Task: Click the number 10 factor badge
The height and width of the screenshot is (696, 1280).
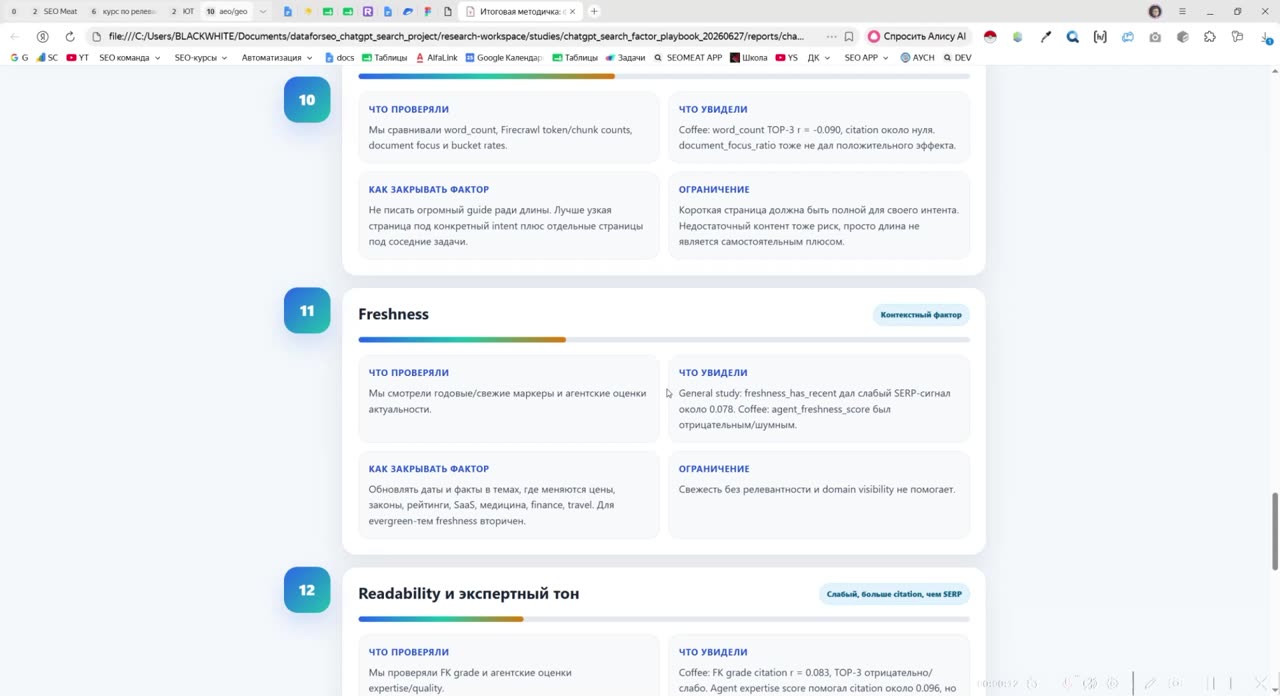Action: [x=307, y=100]
